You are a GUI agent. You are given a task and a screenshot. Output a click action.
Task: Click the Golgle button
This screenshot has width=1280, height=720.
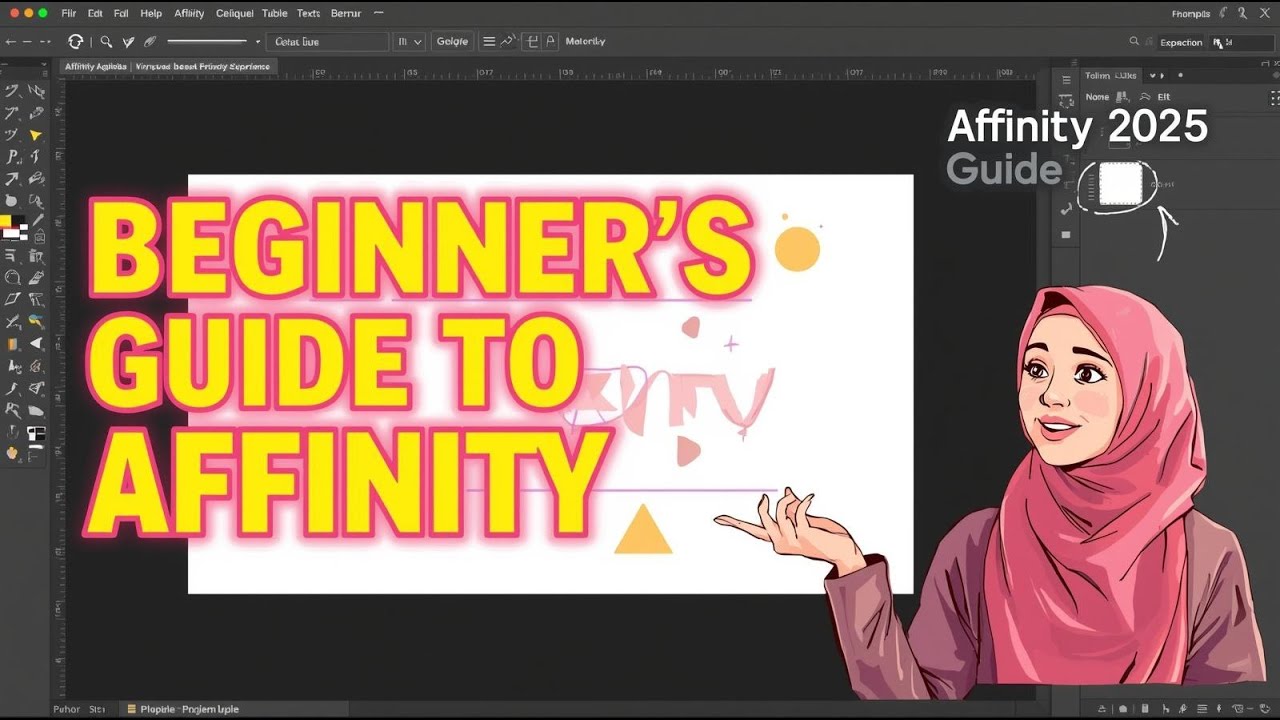(x=452, y=42)
